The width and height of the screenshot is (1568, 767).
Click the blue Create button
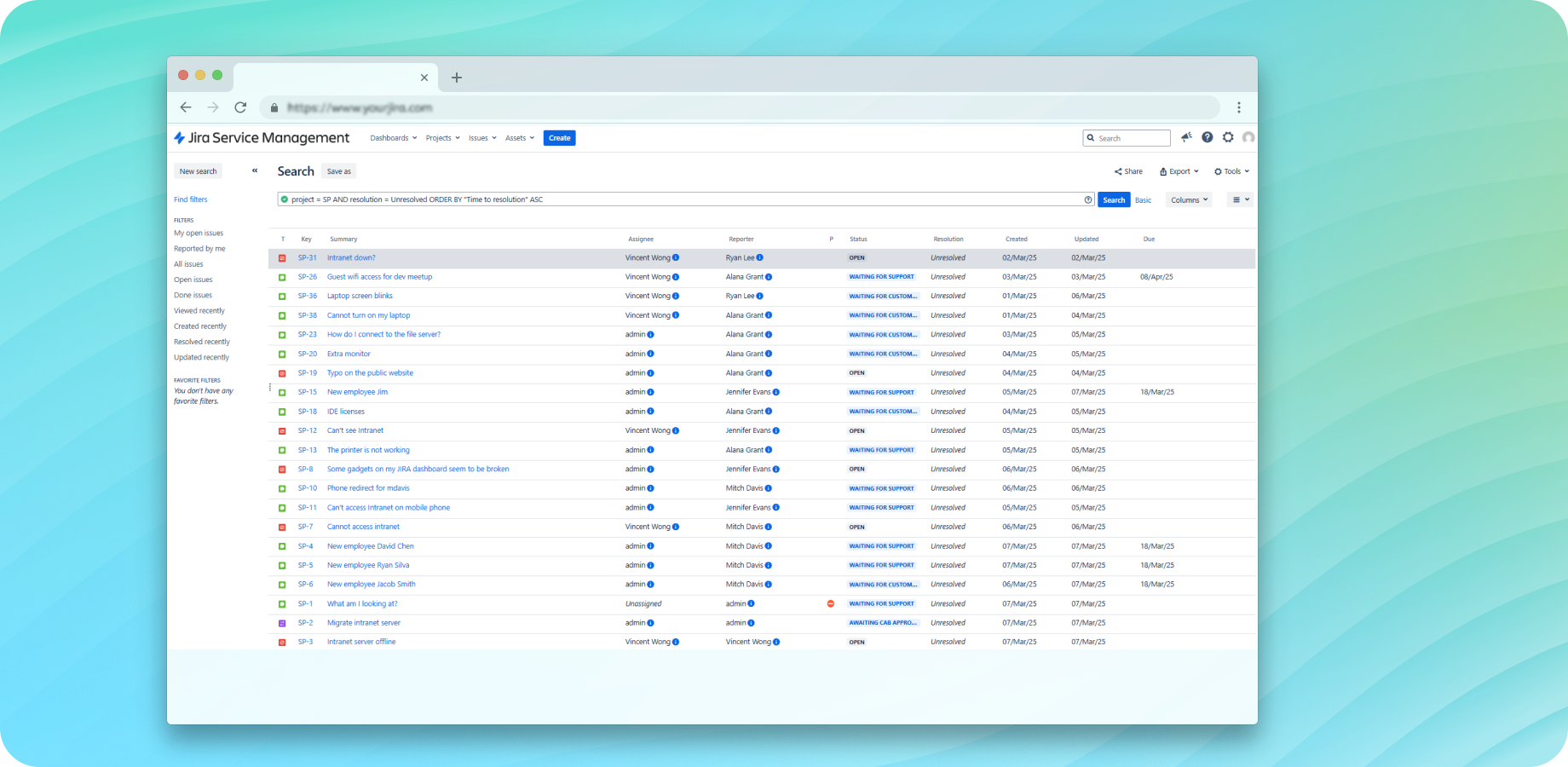(x=560, y=138)
